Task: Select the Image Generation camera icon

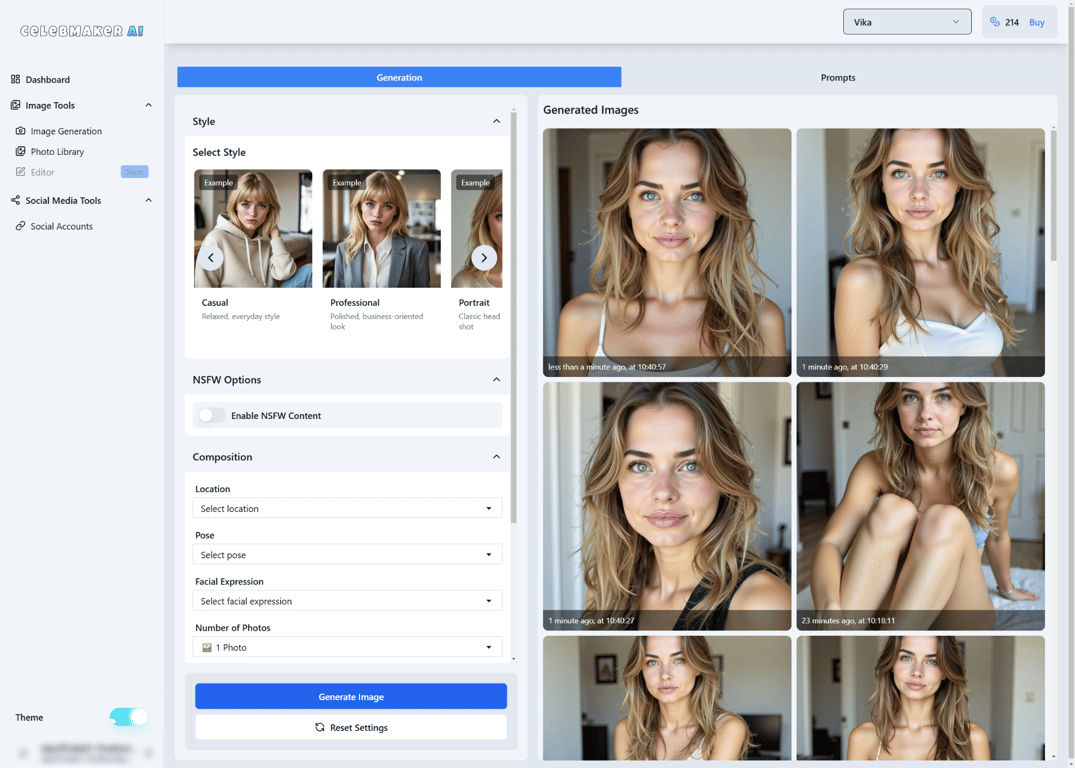Action: click(22, 131)
